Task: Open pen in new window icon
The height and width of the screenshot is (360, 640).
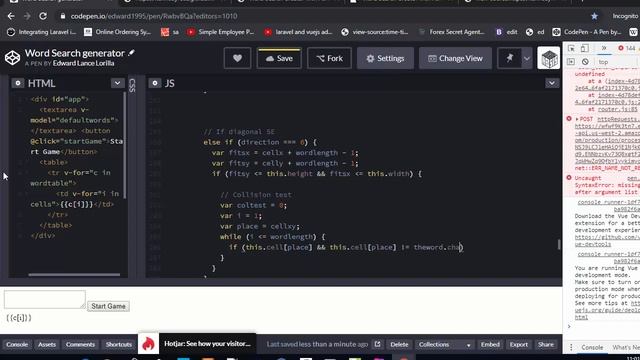Action: pyautogui.click(x=378, y=344)
